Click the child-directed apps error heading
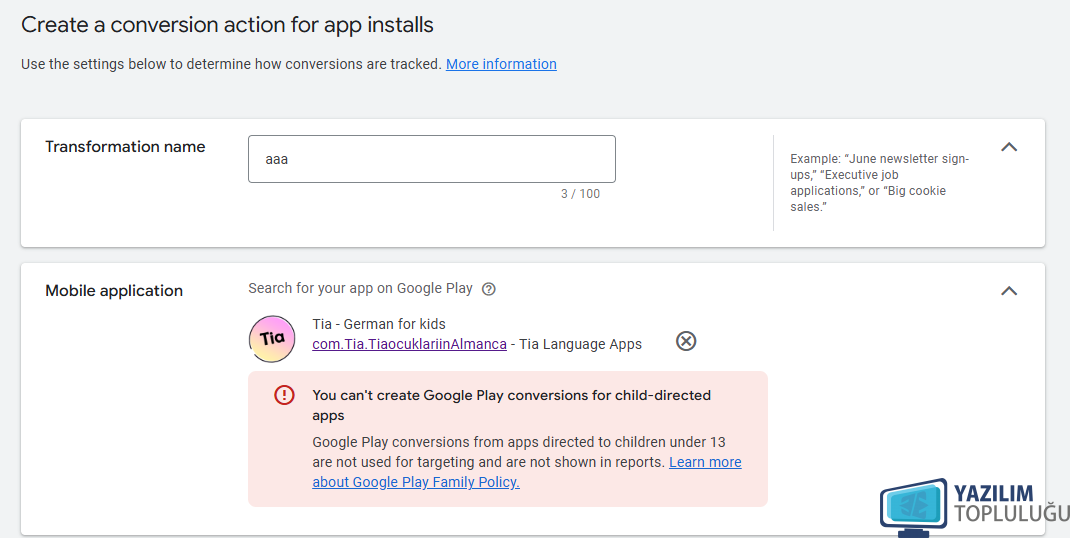This screenshot has width=1070, height=538. tap(512, 405)
